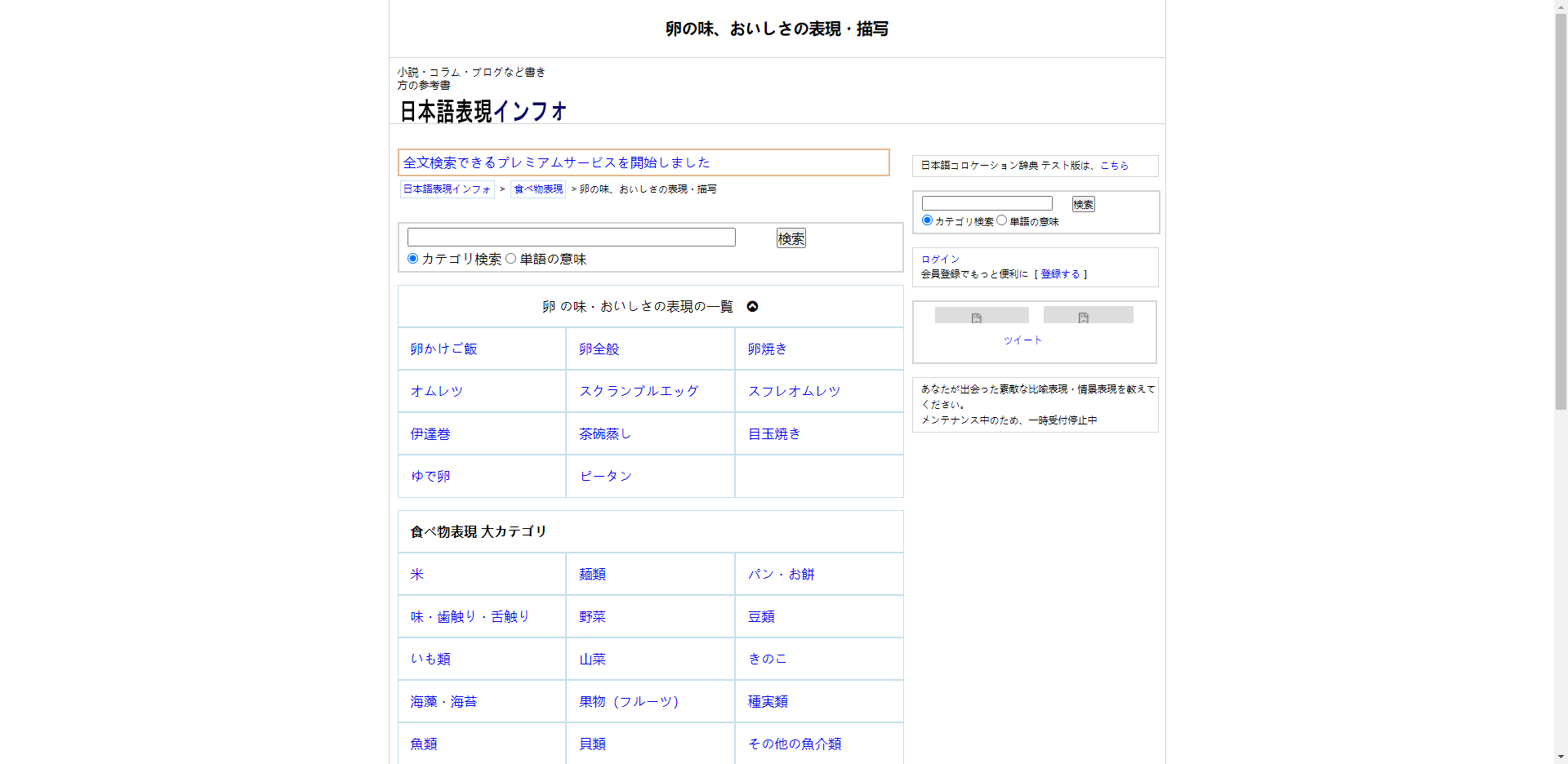Screen dimensions: 1568x764
Task: Choose sidebar カテゴリ検索 radio option
Action: [927, 220]
